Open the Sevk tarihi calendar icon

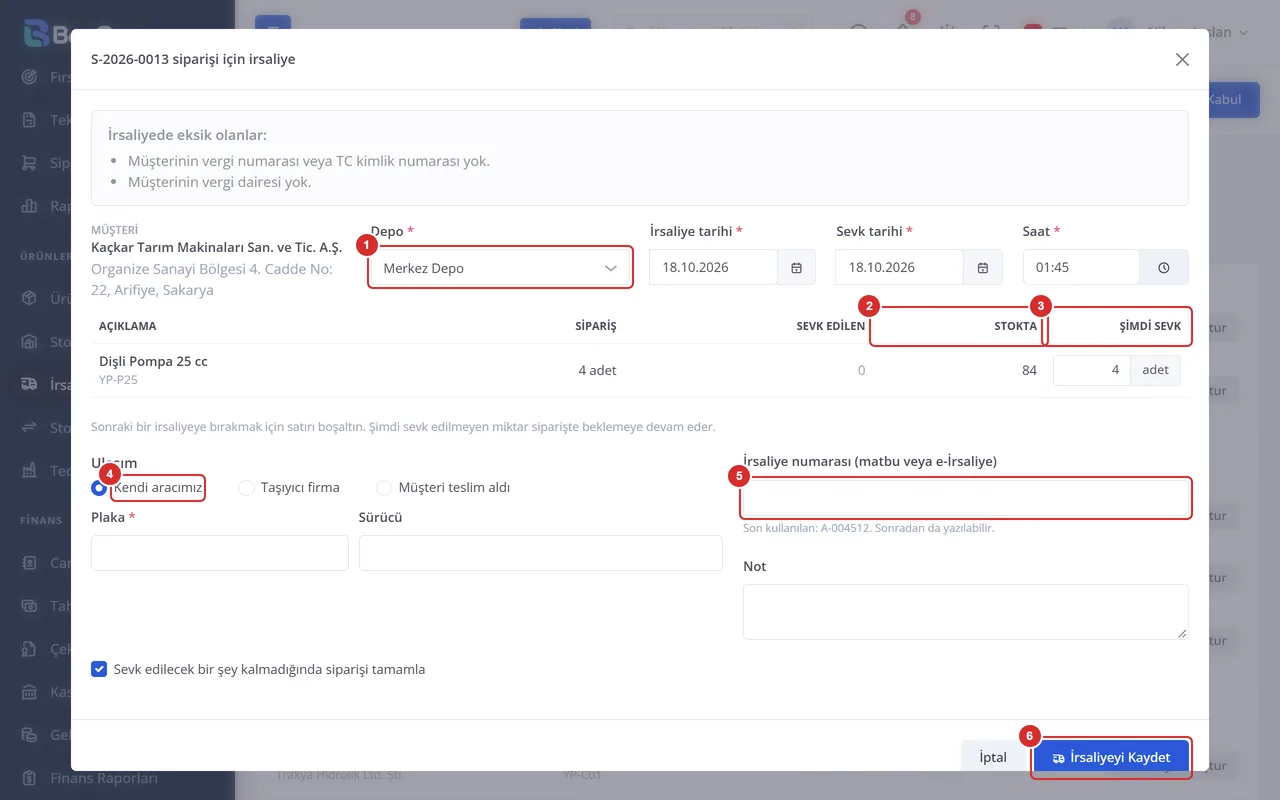pos(983,268)
